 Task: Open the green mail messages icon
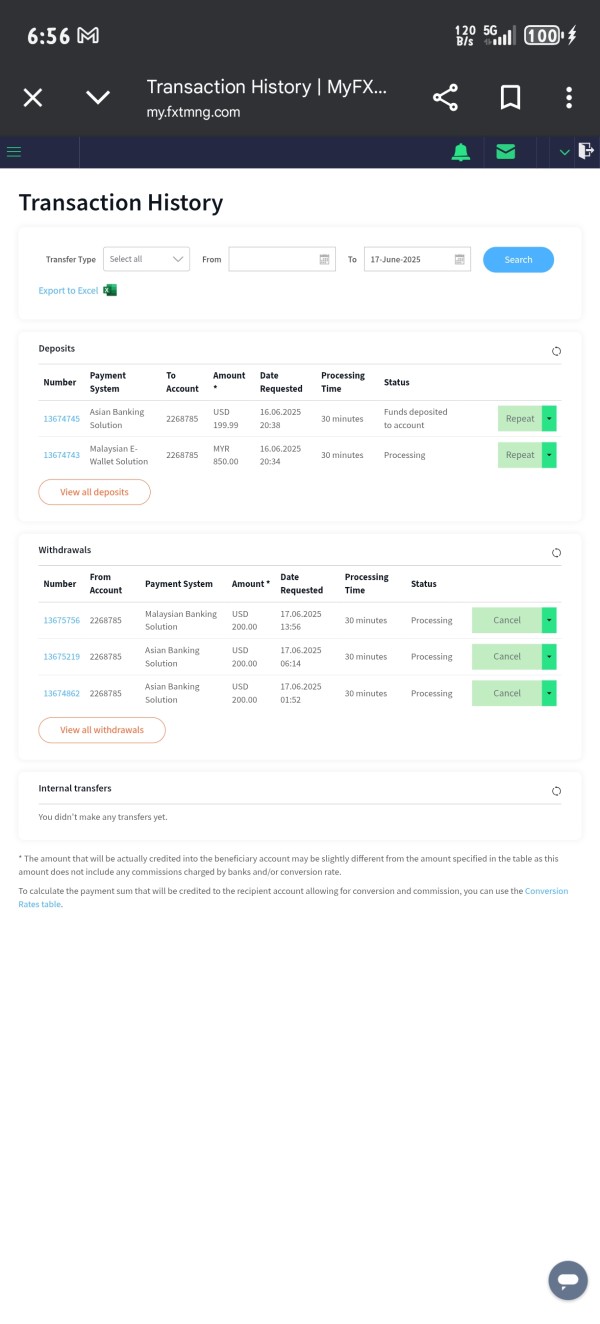pos(506,152)
